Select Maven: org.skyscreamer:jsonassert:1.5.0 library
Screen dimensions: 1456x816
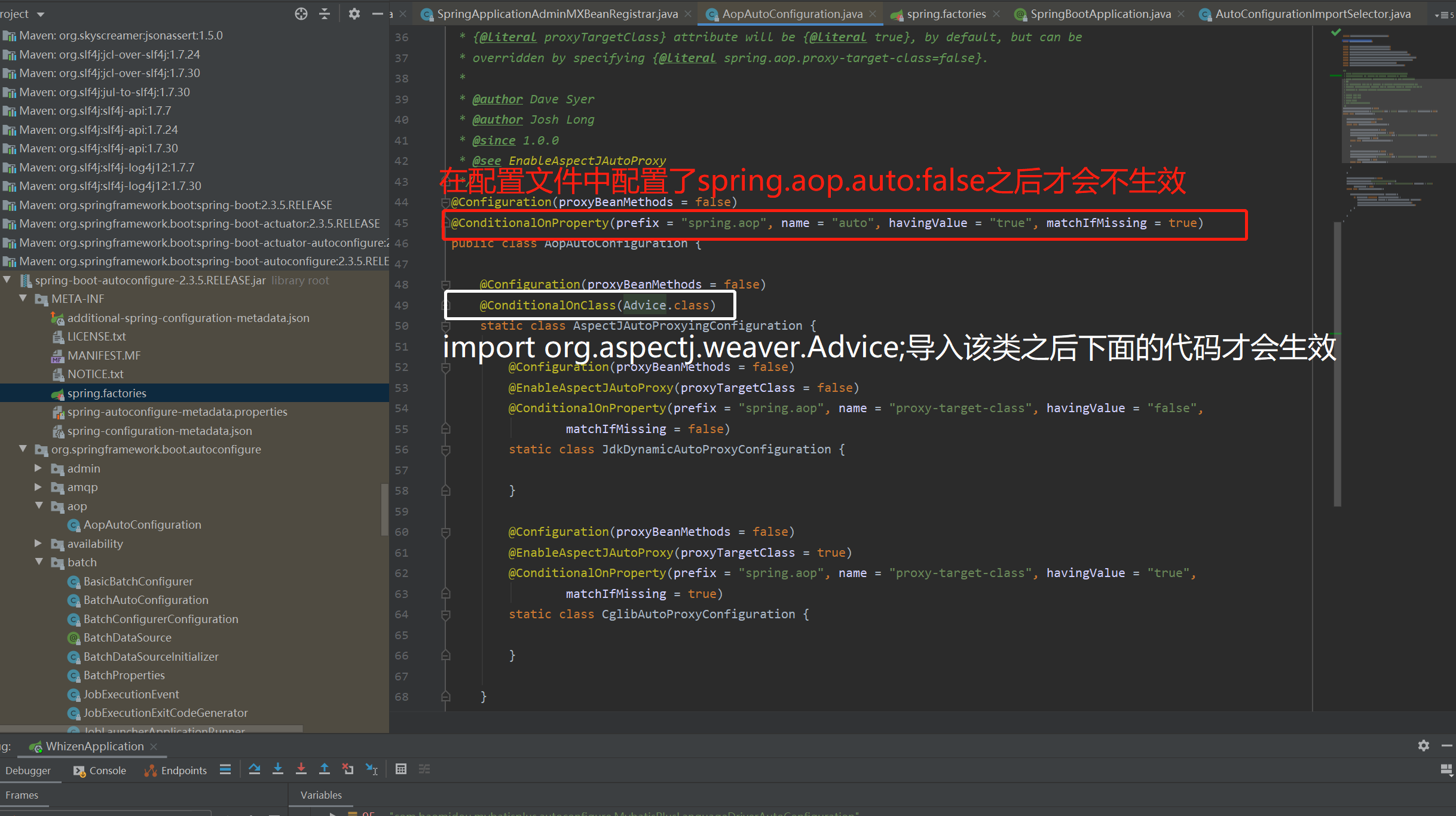click(x=121, y=35)
